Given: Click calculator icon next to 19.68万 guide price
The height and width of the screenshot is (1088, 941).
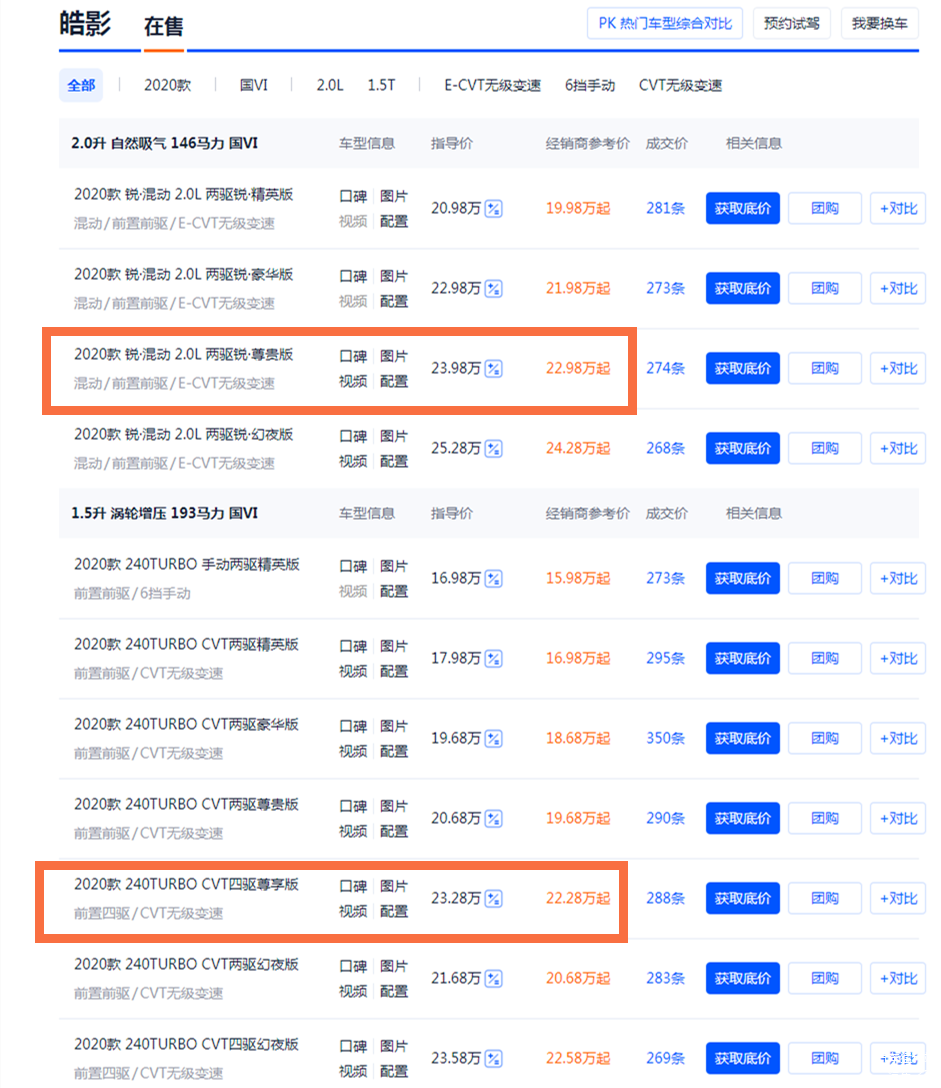Looking at the screenshot, I should 493,739.
